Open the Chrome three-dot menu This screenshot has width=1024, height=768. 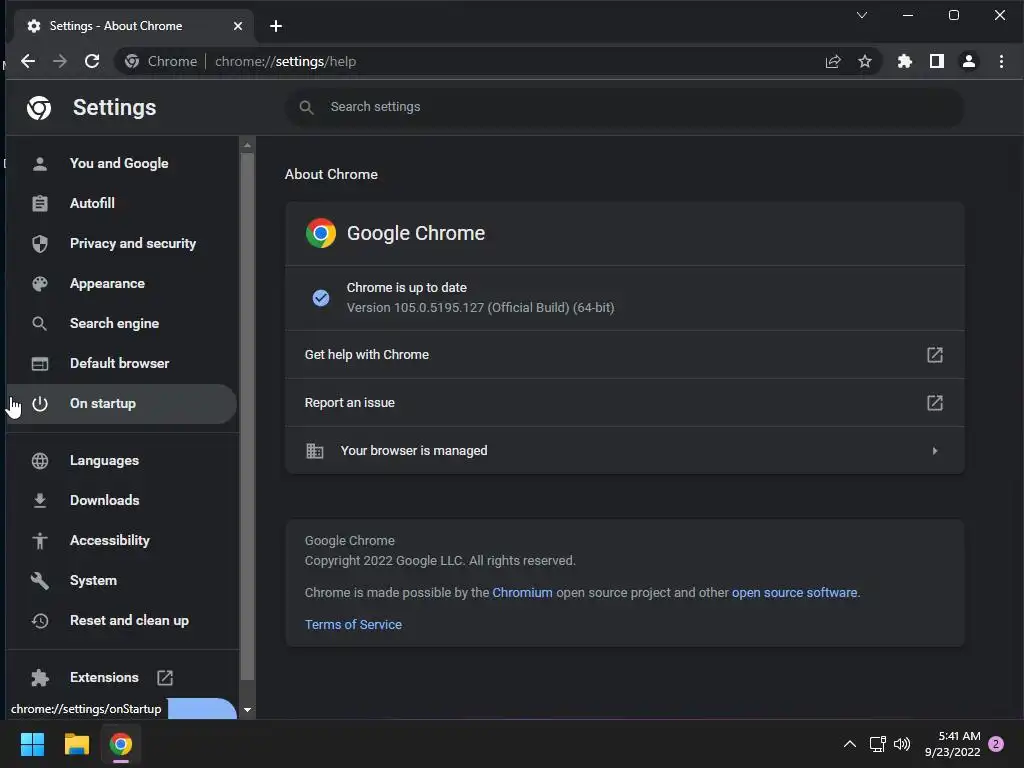click(x=1001, y=61)
